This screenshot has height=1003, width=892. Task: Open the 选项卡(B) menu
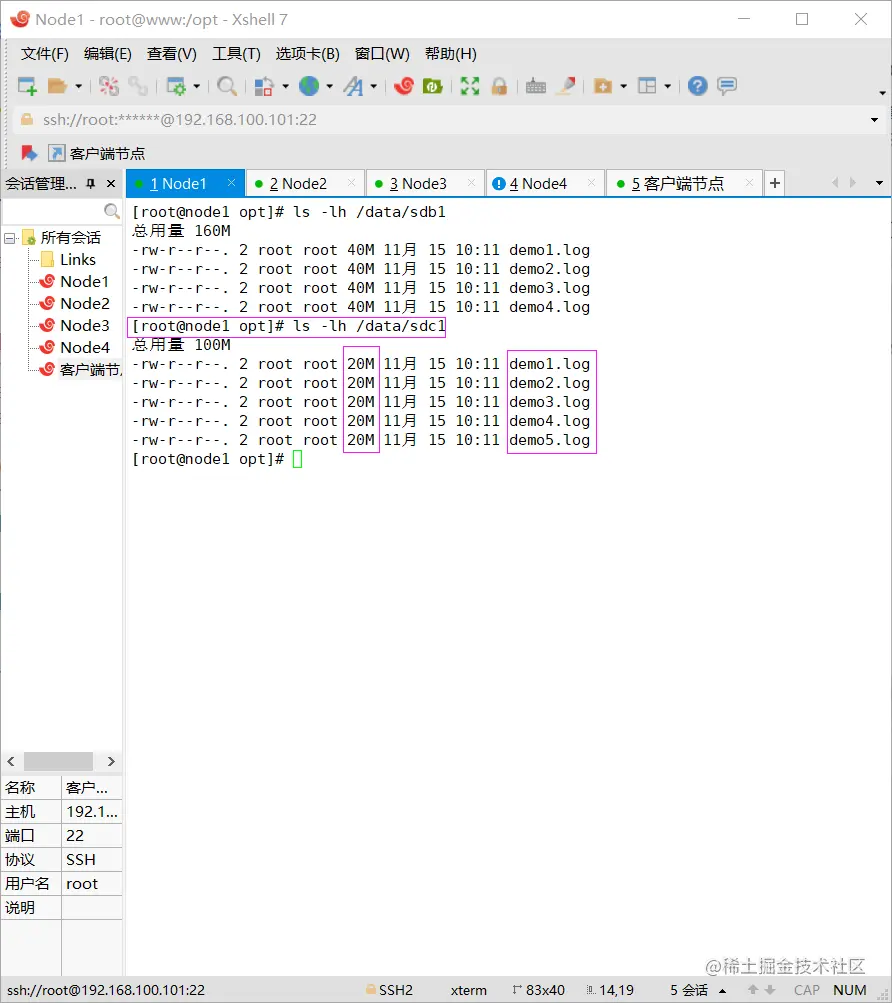[308, 54]
